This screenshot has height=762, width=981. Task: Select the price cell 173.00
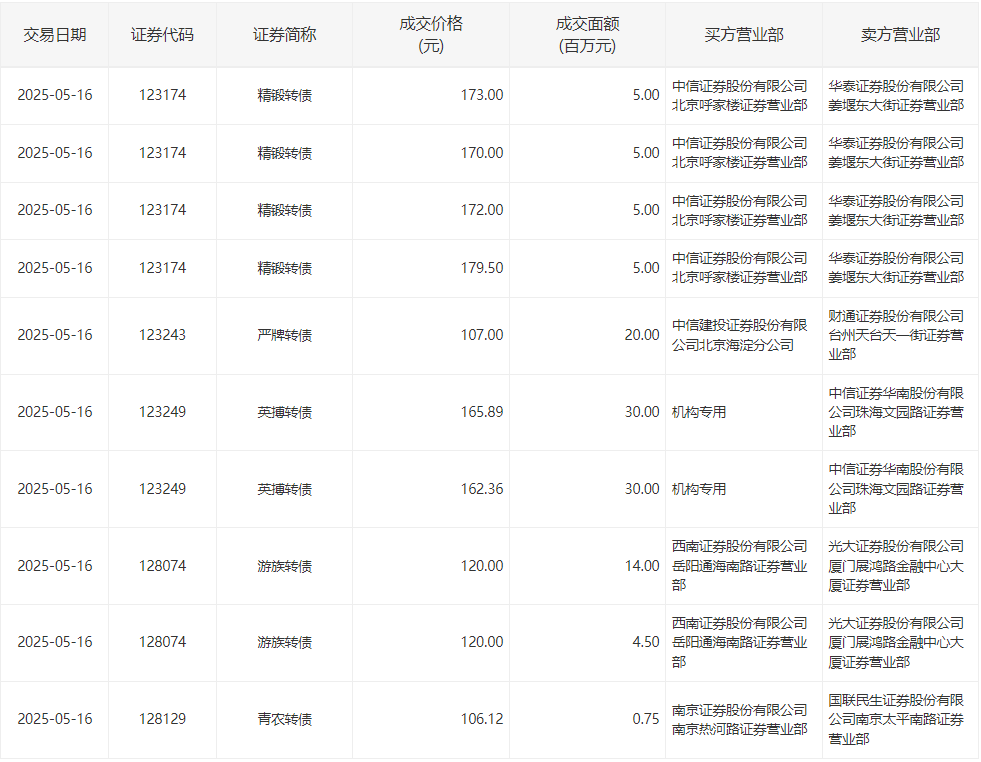(482, 95)
